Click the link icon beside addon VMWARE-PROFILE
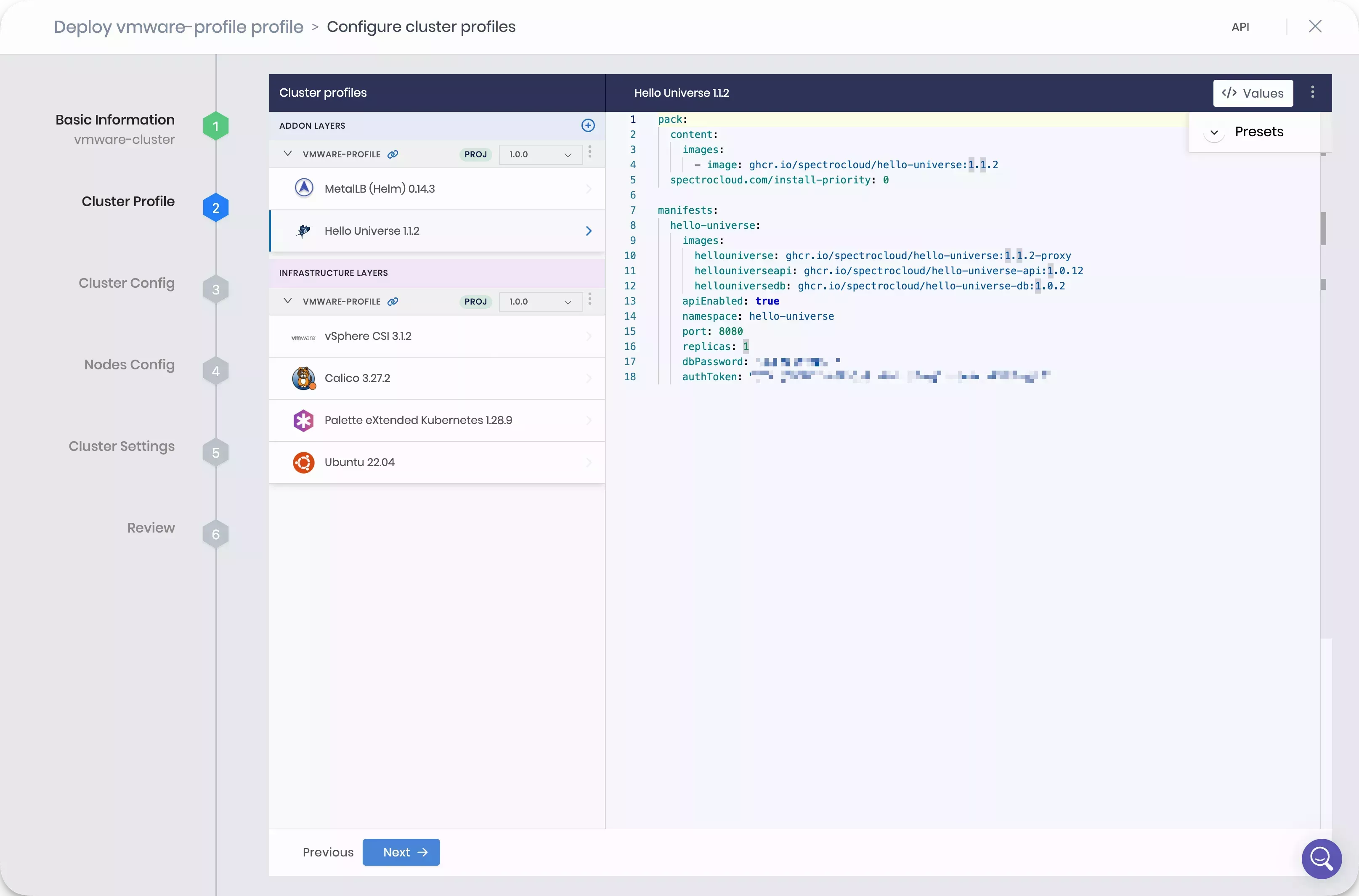This screenshot has width=1359, height=896. coord(393,154)
